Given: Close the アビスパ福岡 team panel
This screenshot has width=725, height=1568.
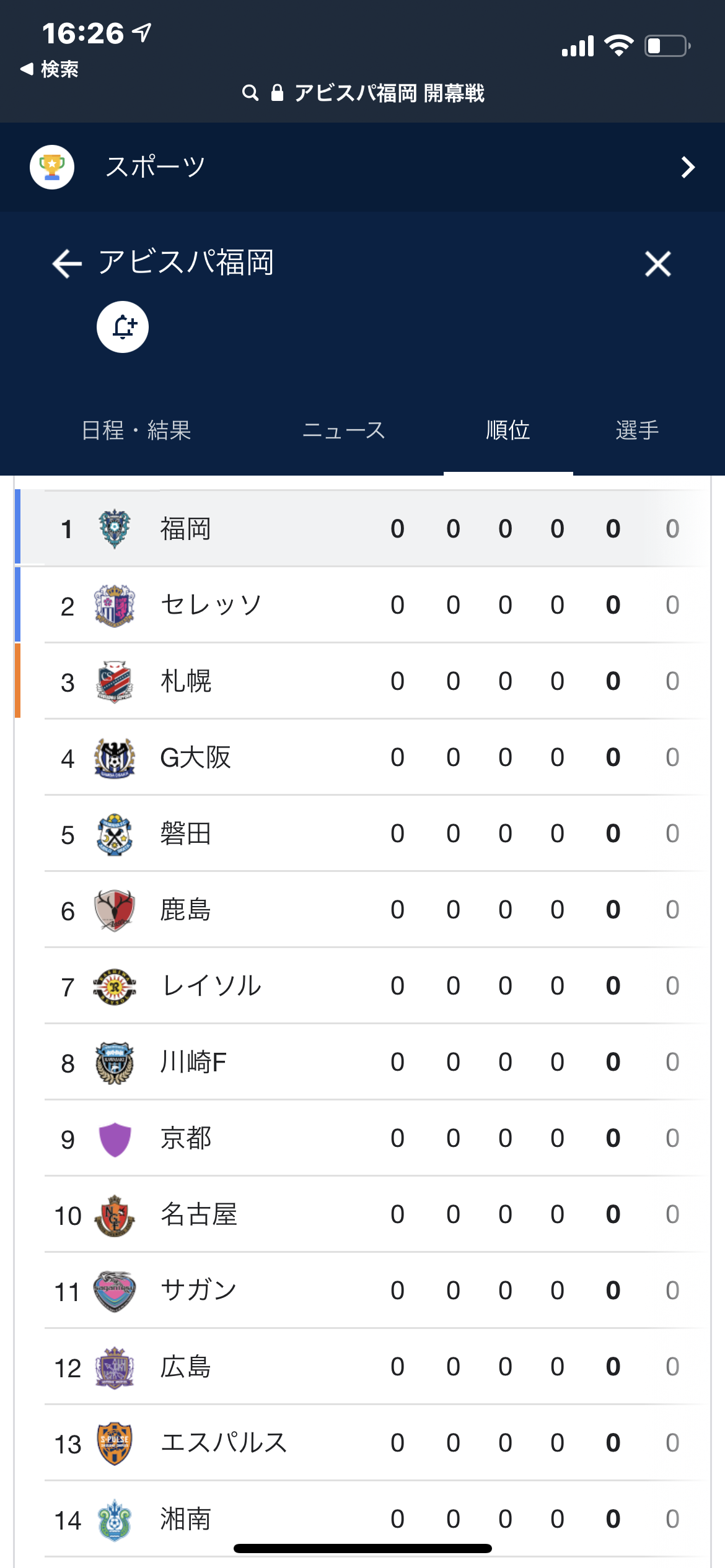Looking at the screenshot, I should [x=657, y=264].
